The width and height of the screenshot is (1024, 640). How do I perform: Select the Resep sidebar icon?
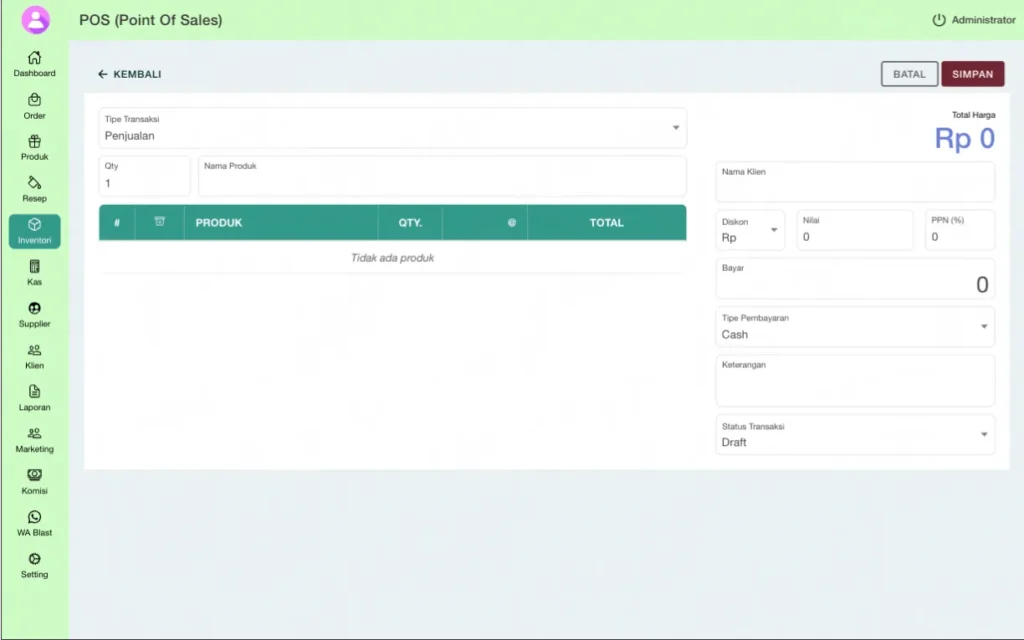click(34, 183)
